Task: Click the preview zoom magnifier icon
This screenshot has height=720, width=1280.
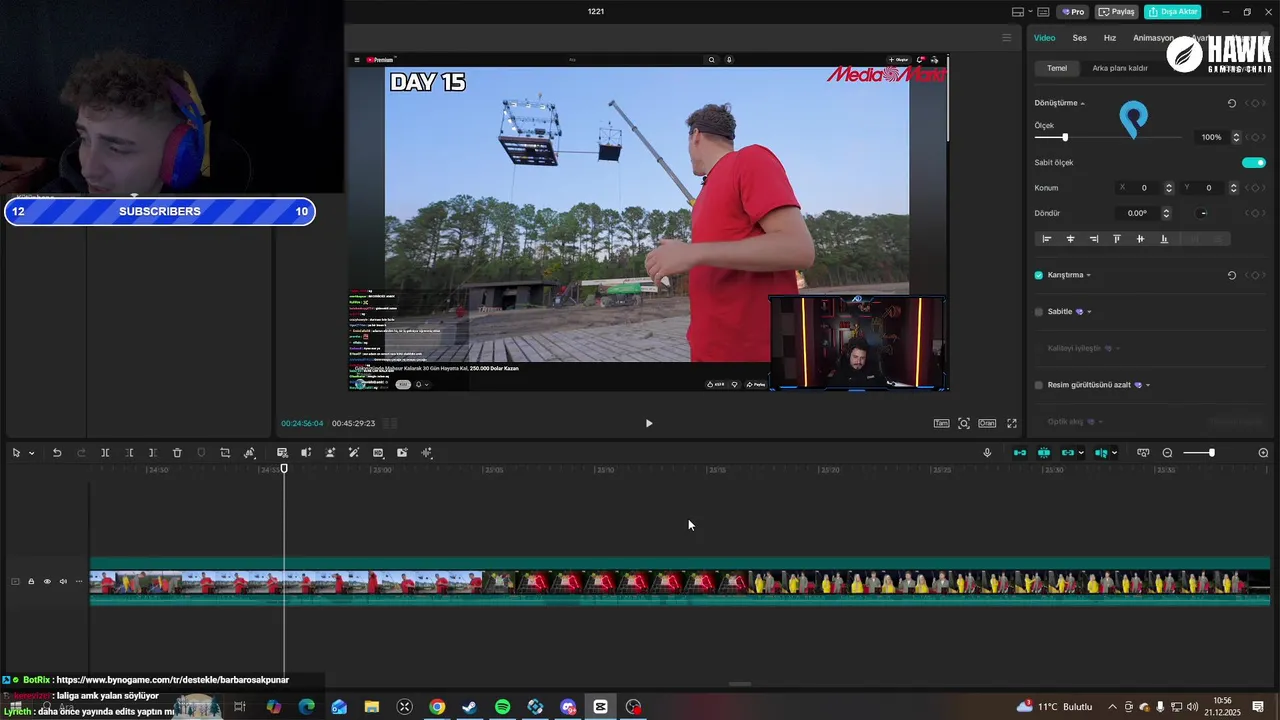Action: [964, 423]
